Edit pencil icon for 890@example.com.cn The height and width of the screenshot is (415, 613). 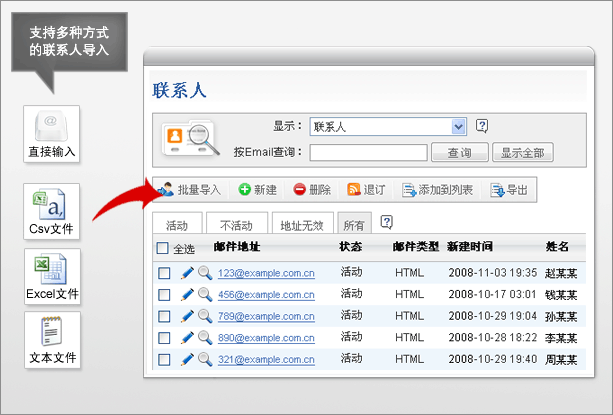click(187, 338)
